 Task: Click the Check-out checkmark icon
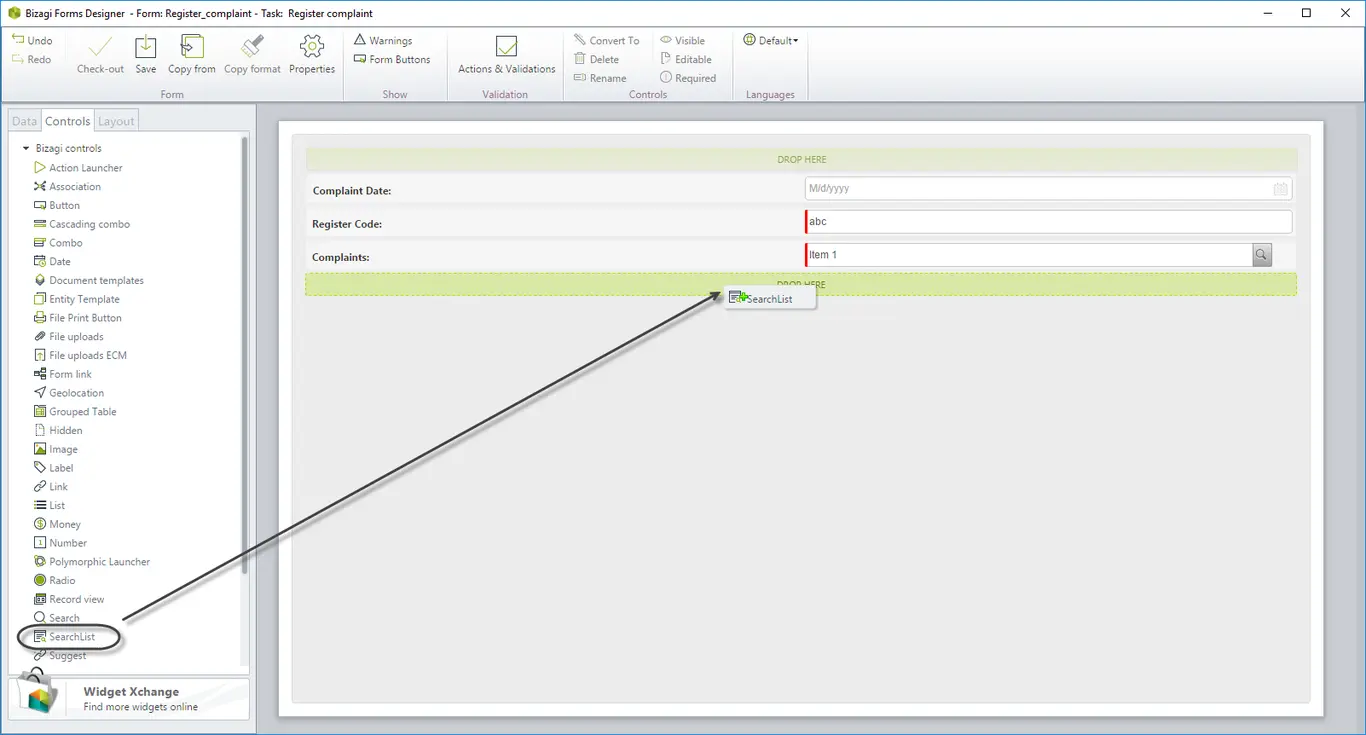point(100,48)
